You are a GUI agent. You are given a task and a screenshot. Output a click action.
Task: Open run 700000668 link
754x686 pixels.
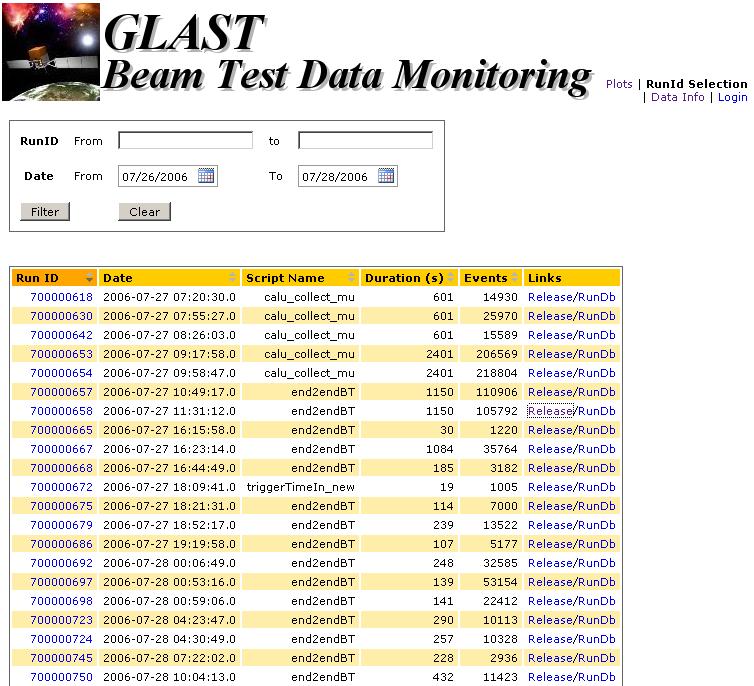point(62,468)
